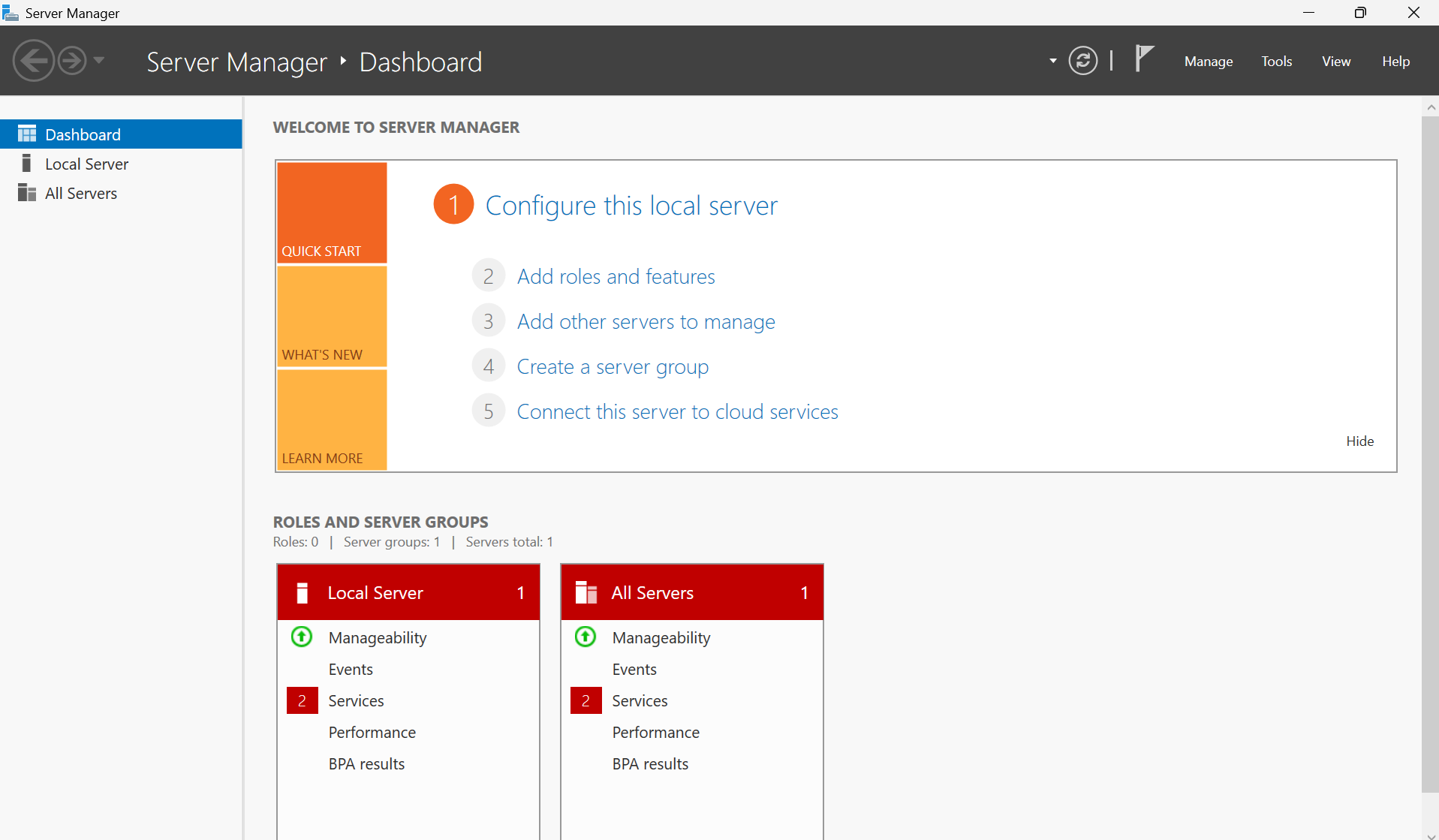Click the Local Server sidebar icon

27,163
